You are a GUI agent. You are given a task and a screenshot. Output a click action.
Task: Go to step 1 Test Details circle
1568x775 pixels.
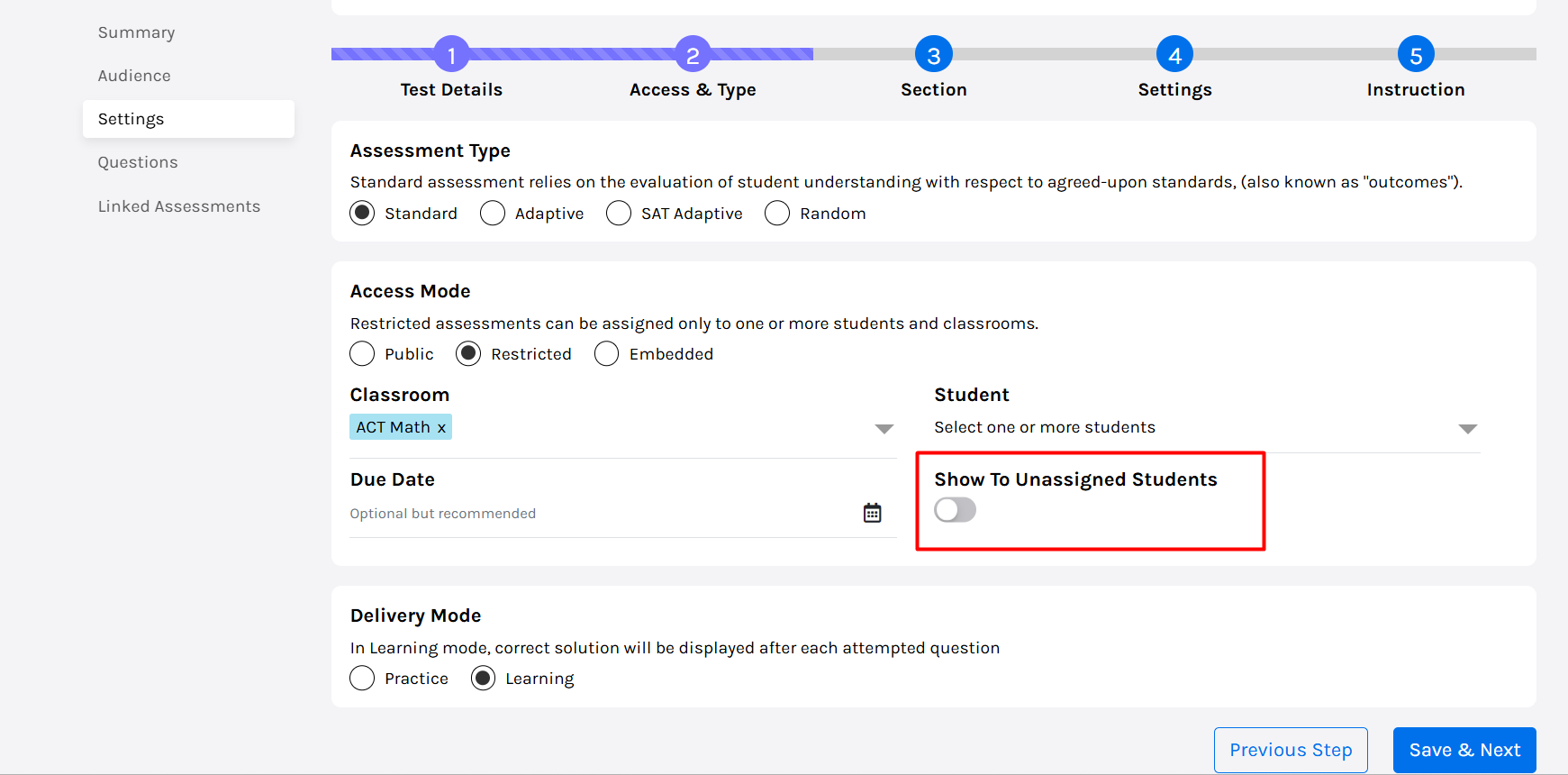click(x=451, y=55)
